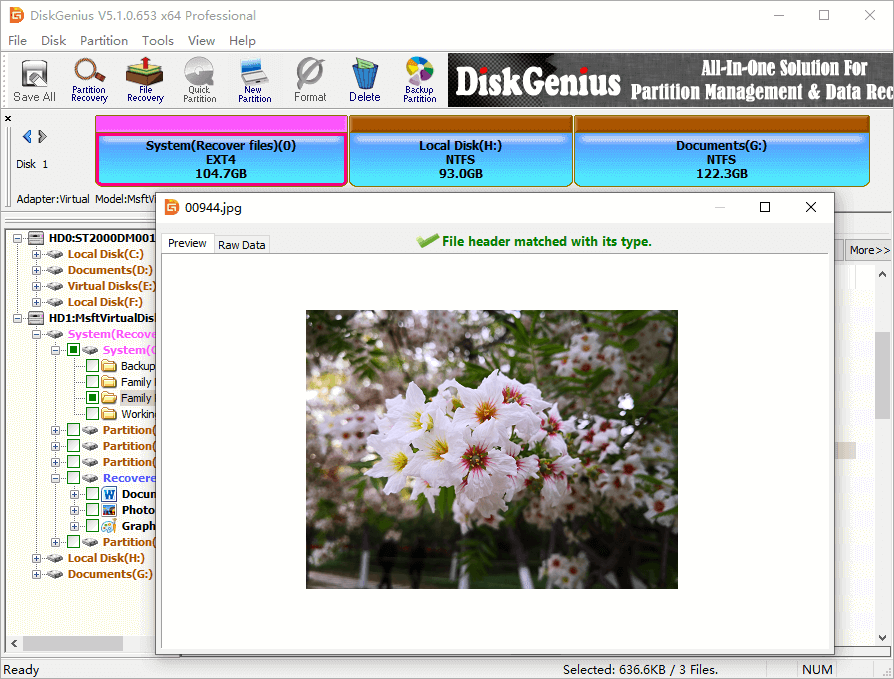Click the More>> button

[868, 250]
